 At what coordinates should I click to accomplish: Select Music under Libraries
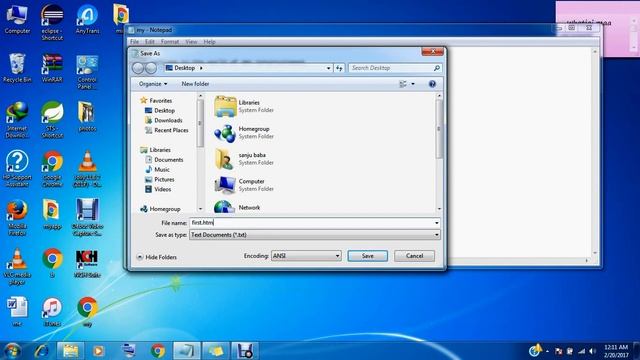[157, 169]
